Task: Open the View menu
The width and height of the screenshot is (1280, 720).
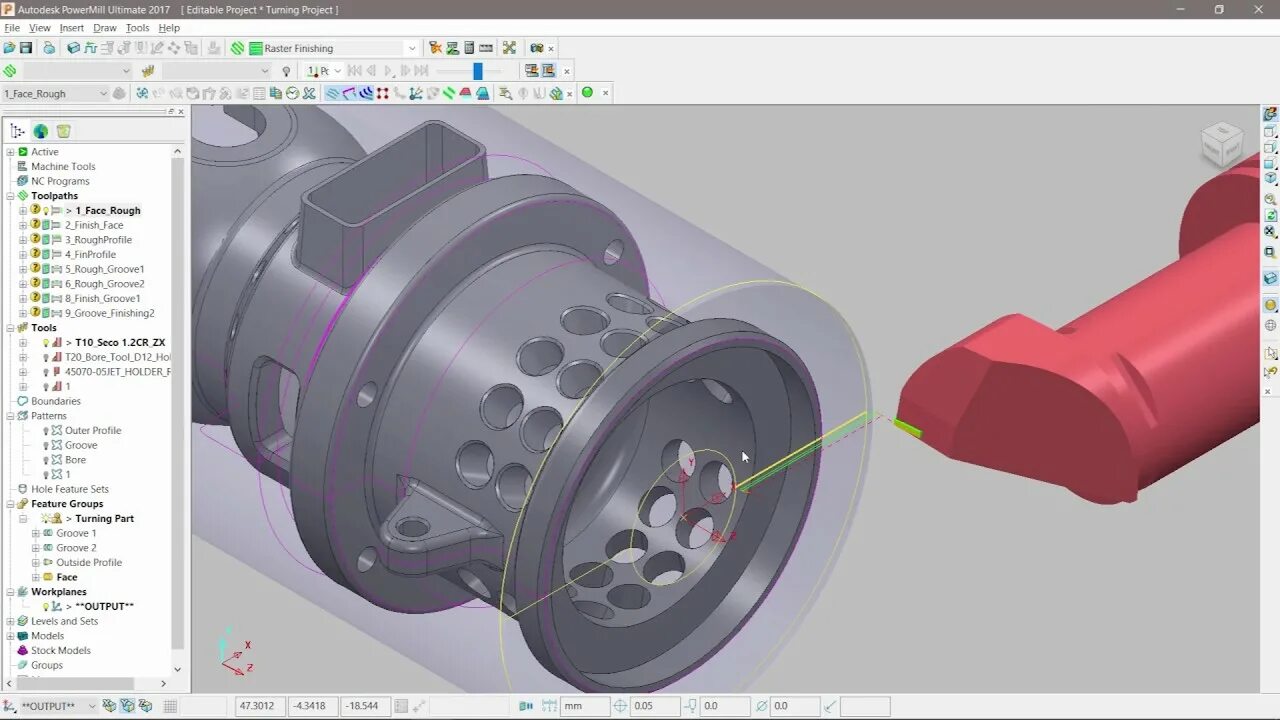Action: tap(40, 28)
